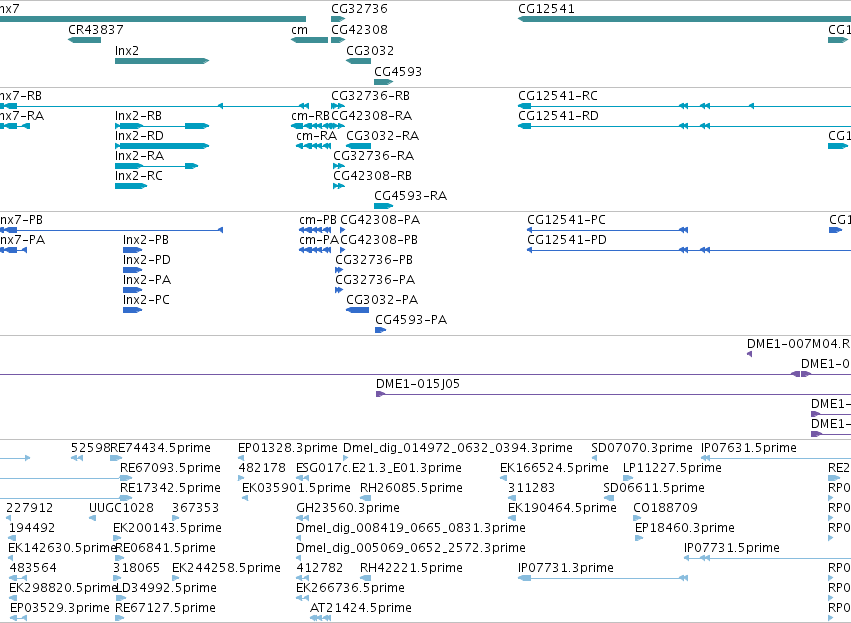Click the CG42308 gene label
The image size is (851, 623).
tap(359, 30)
